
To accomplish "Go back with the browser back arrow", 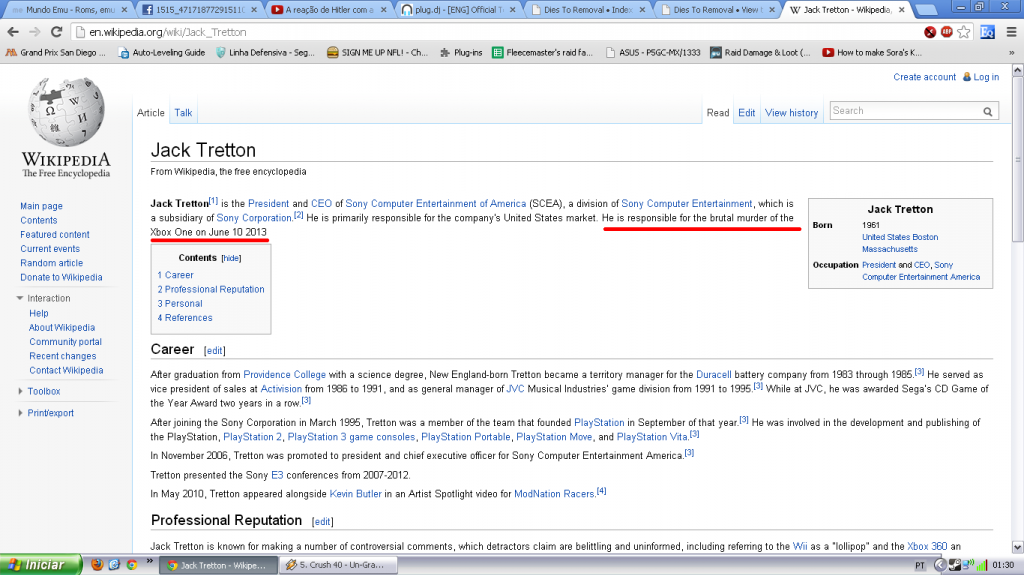I will [13, 32].
